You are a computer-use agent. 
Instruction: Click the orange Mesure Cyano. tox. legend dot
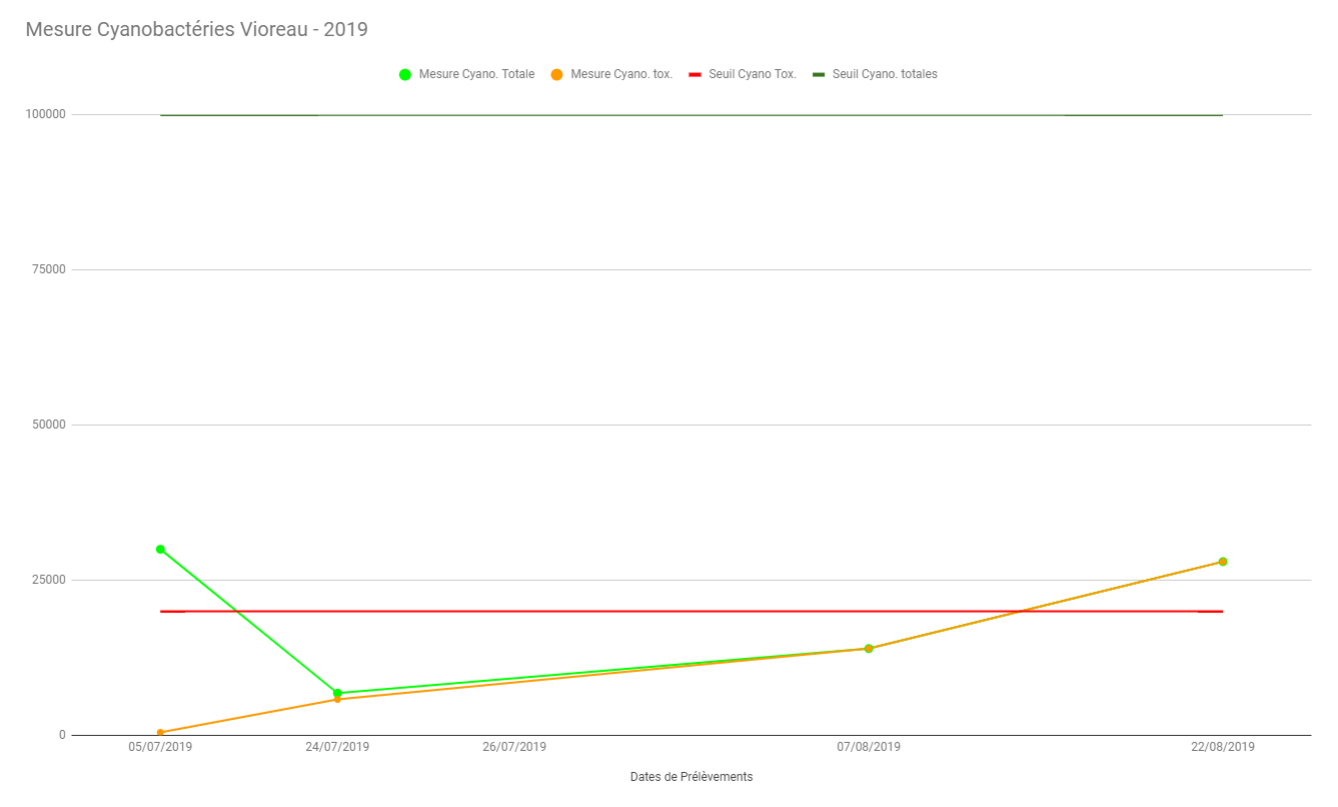[557, 74]
